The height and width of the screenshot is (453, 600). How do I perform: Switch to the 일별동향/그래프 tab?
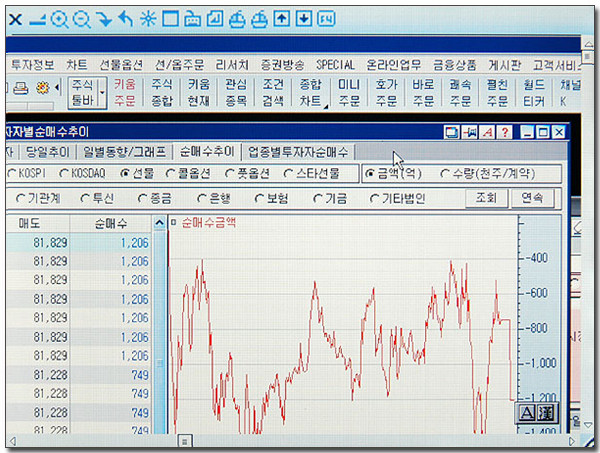pos(124,152)
